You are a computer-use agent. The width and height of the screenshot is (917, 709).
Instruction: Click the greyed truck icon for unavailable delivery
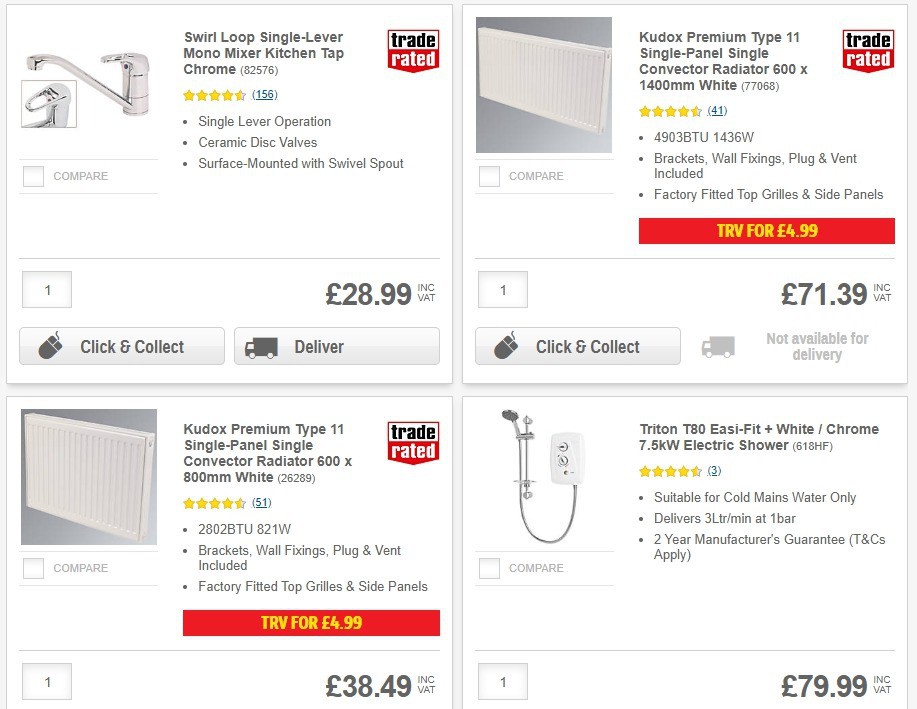[x=717, y=346]
